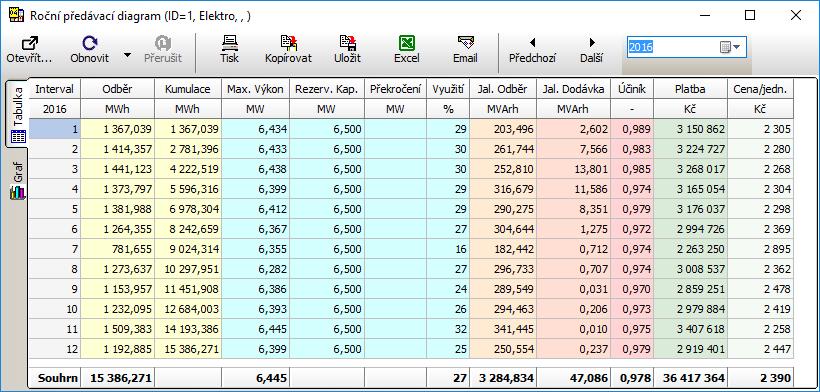Viewport: 820px width, 392px height.
Task: Click Odběr value 1 367,039
Action: (x=118, y=129)
